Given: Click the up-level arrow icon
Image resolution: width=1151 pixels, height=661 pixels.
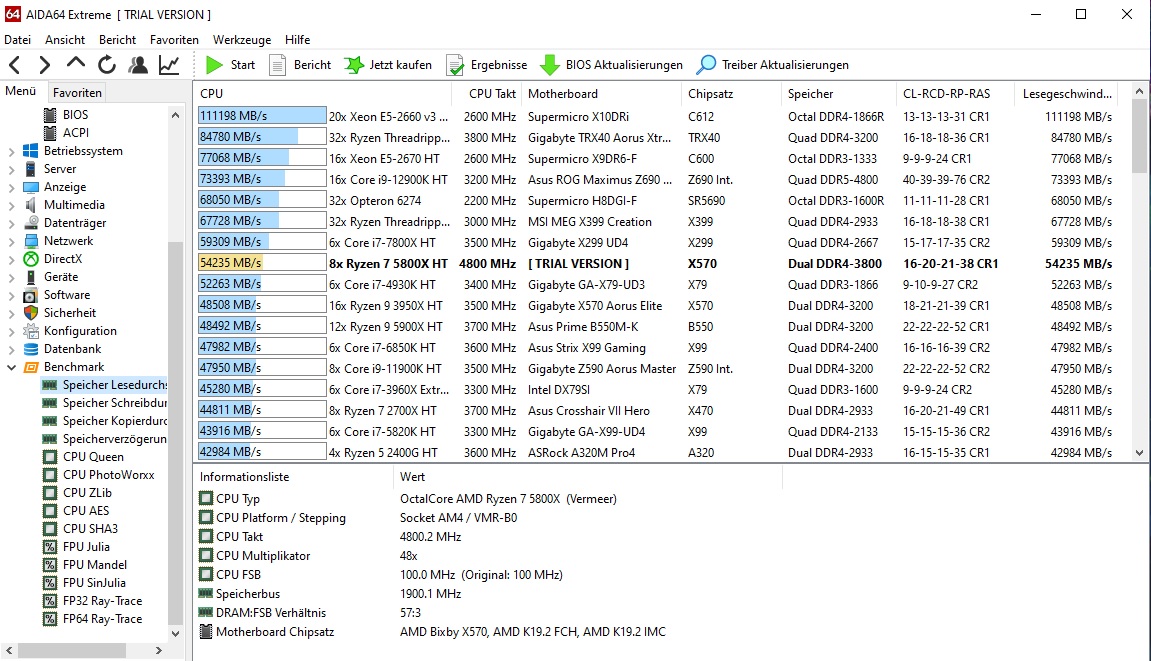Looking at the screenshot, I should coord(76,64).
